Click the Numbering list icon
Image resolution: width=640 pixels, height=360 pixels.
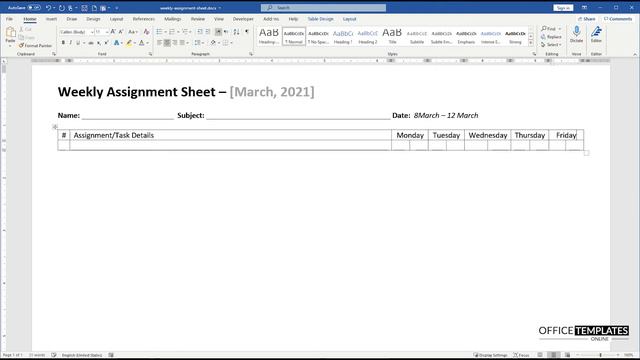point(172,32)
